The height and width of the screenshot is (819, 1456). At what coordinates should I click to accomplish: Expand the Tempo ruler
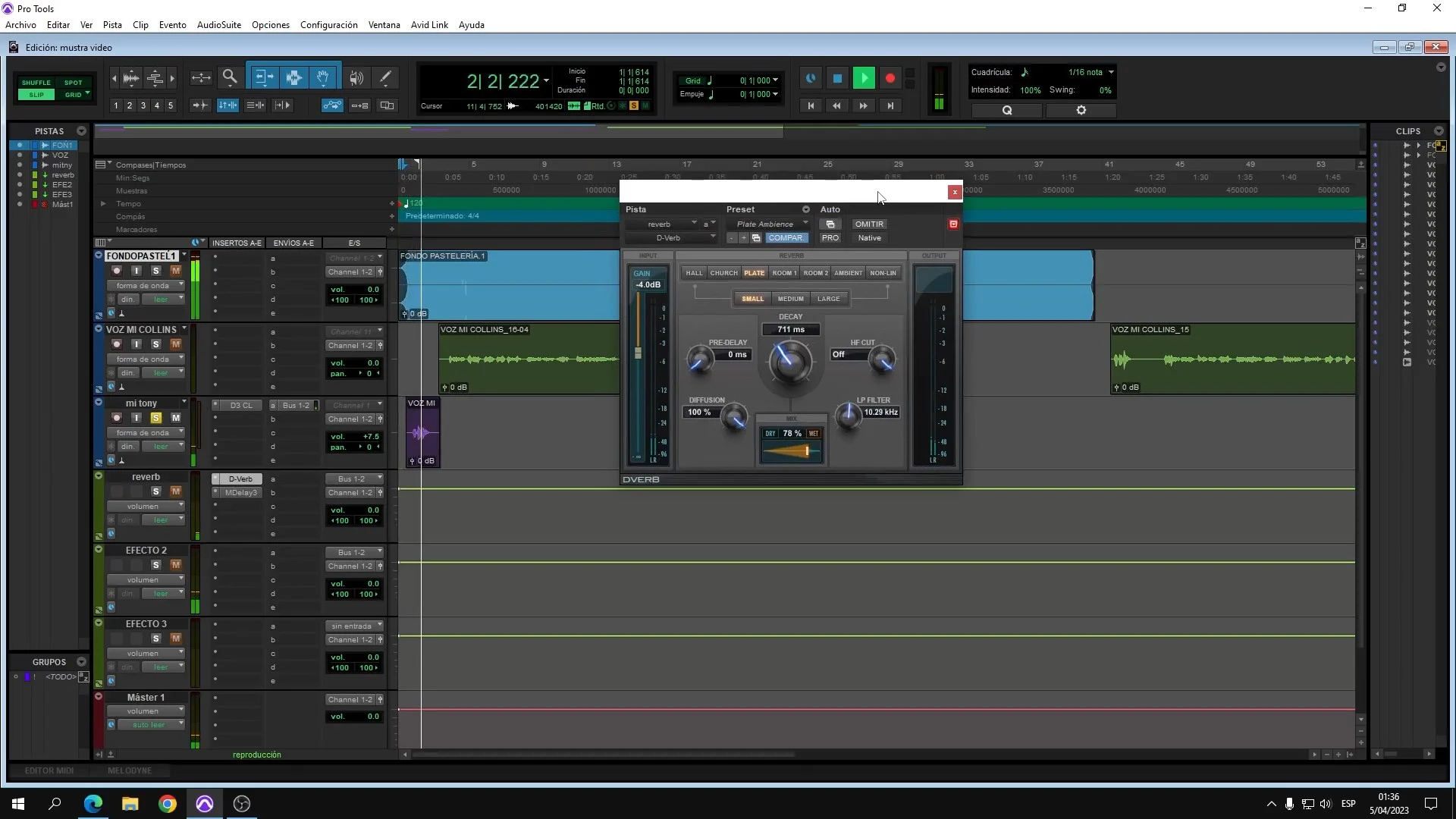(x=103, y=203)
